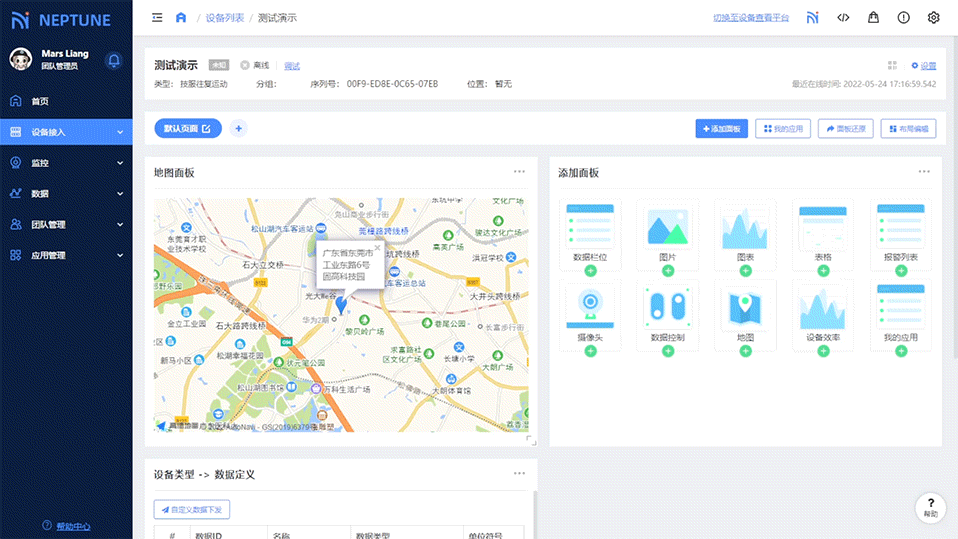This screenshot has width=958, height=539.
Task: Click the 添加面板 button
Action: [722, 129]
